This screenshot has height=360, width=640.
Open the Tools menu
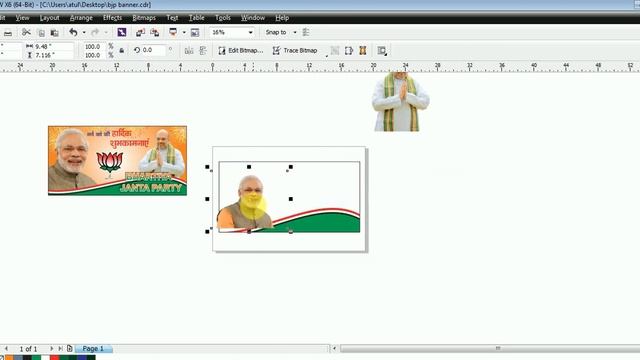[223, 18]
